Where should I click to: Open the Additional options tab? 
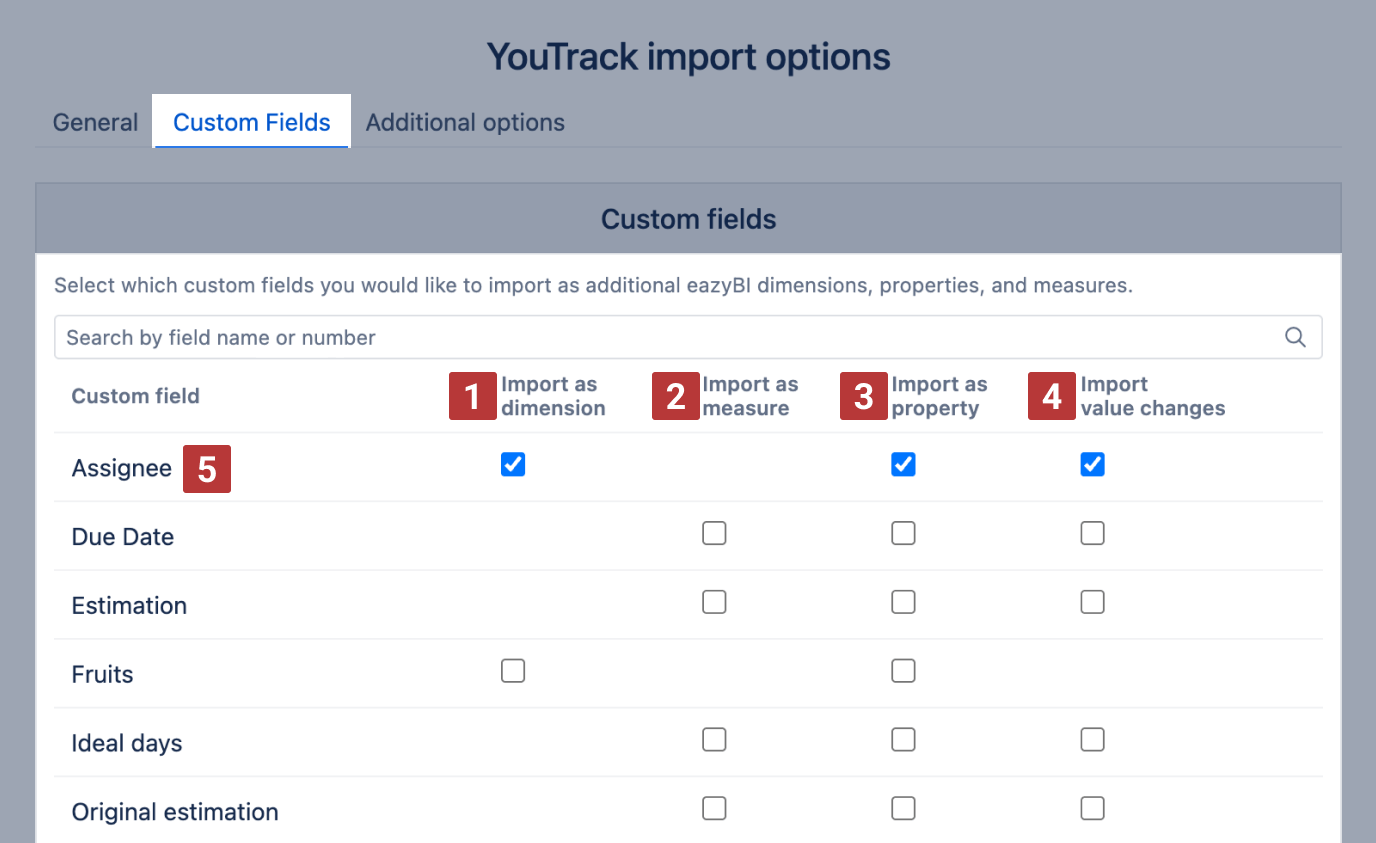(465, 122)
